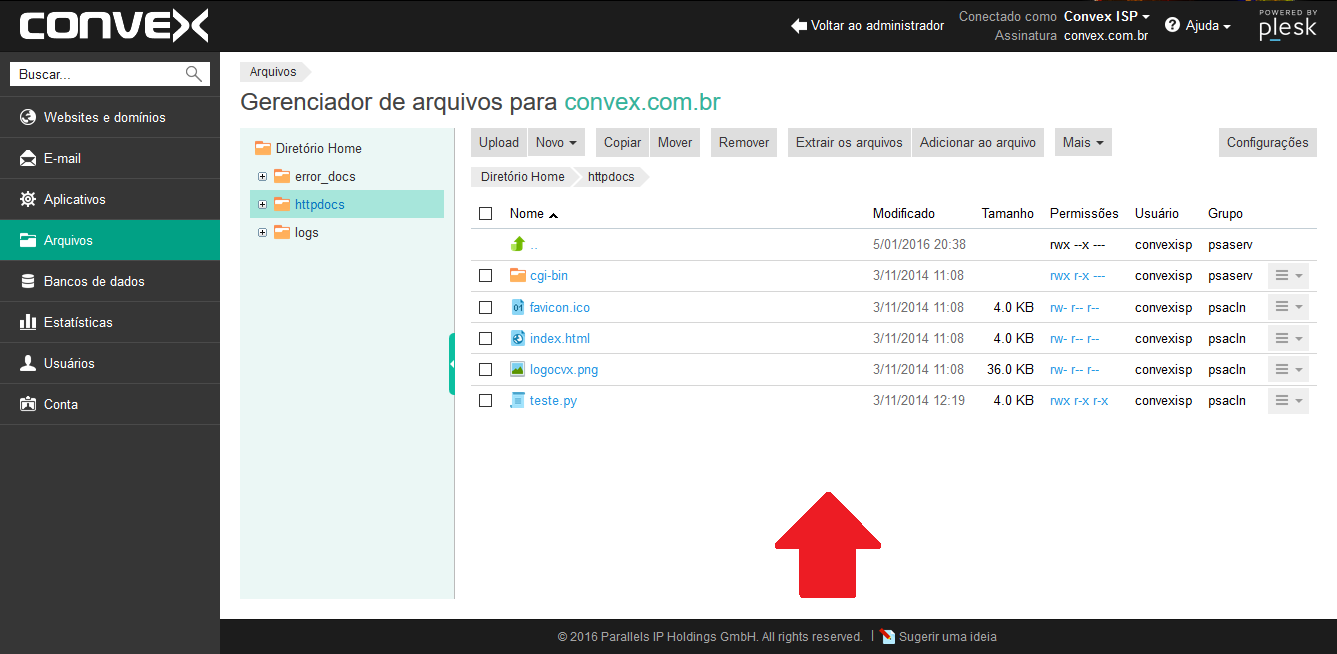Screen dimensions: 1337x654
Task: Click Extrair os arquivos button
Action: 850,142
